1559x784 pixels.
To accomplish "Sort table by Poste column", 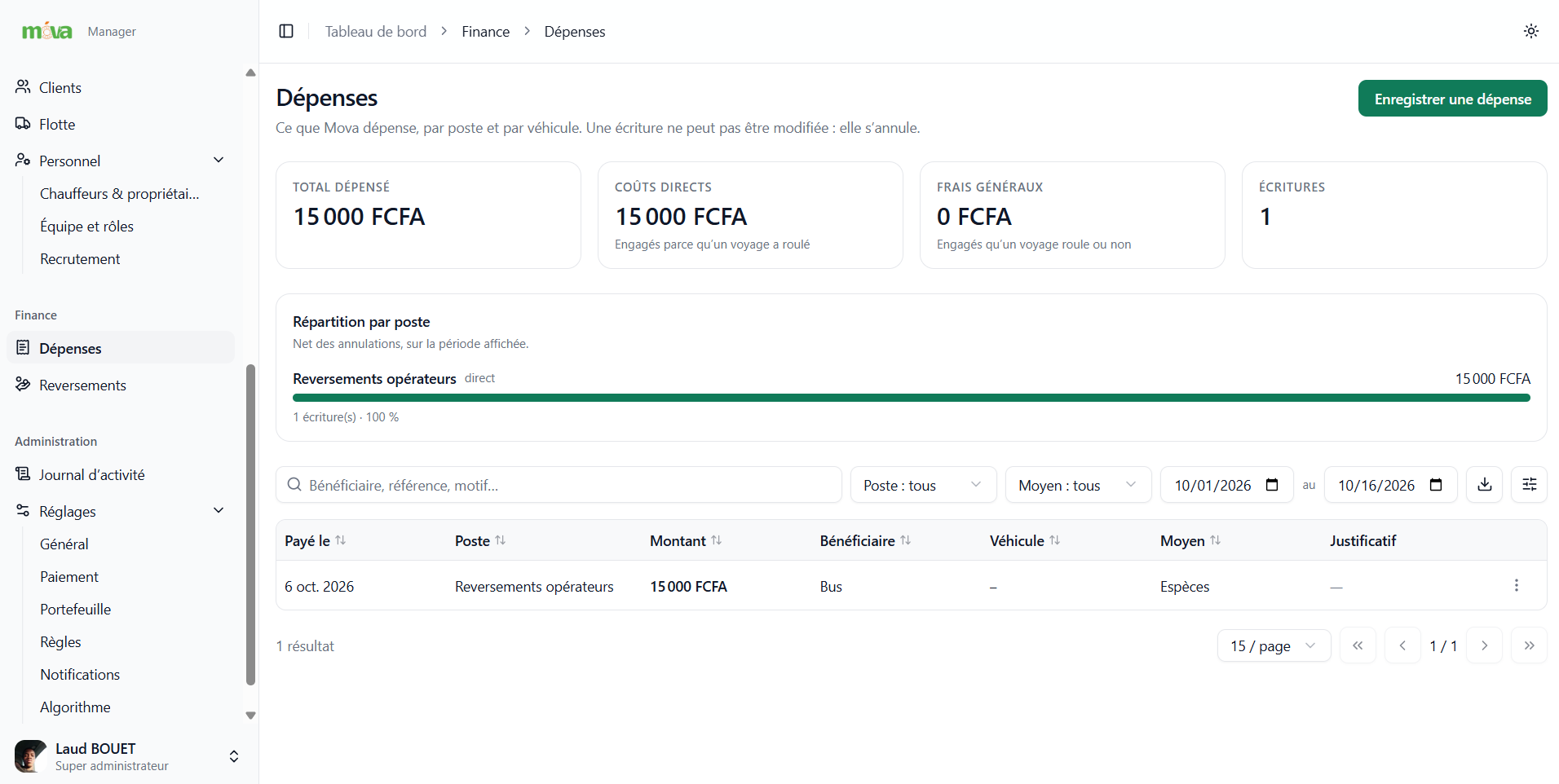I will (480, 540).
